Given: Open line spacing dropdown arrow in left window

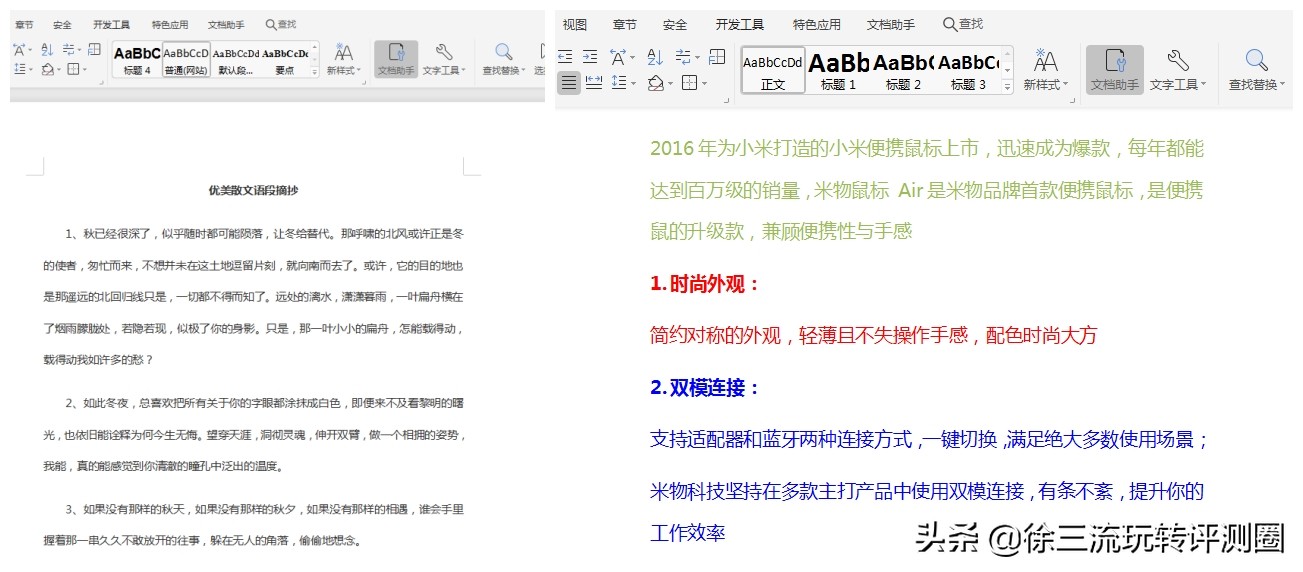Looking at the screenshot, I should click(30, 69).
